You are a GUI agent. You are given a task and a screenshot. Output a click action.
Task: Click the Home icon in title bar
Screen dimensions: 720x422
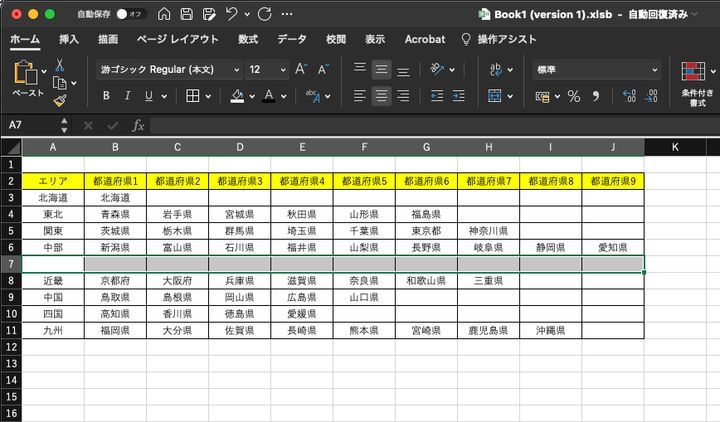coord(163,15)
